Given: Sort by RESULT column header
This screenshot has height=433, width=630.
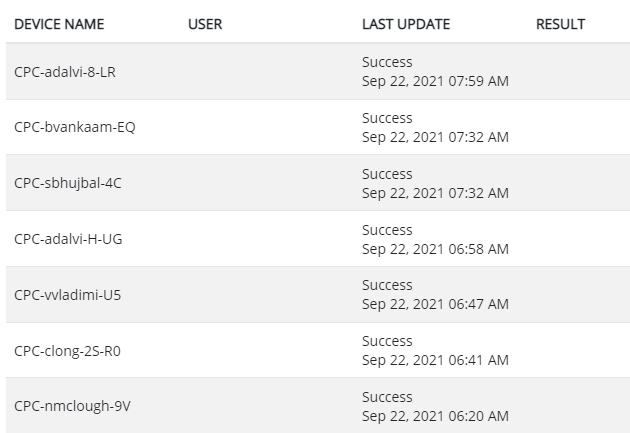Looking at the screenshot, I should point(560,24).
